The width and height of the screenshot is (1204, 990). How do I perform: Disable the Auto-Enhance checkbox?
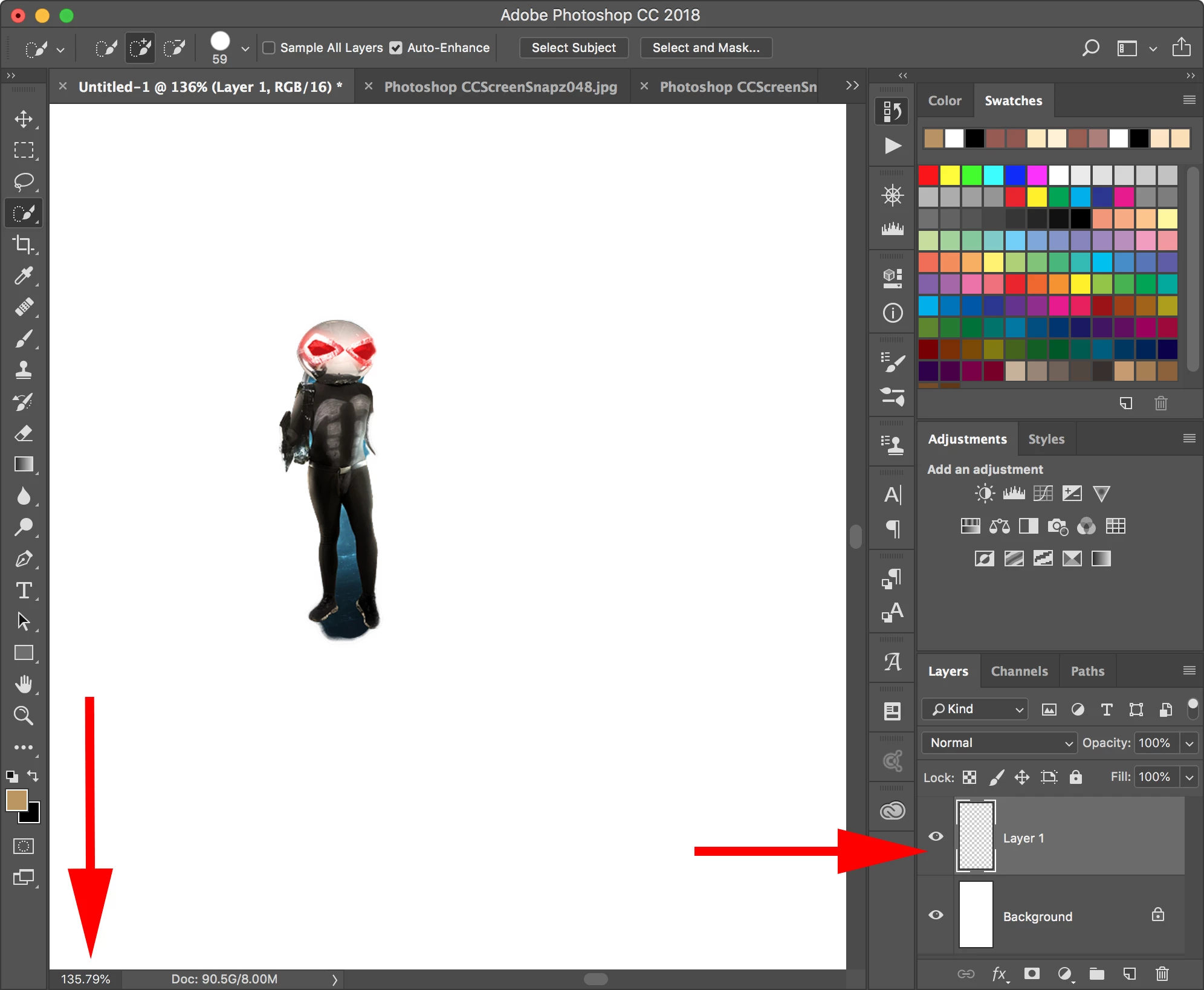coord(396,48)
